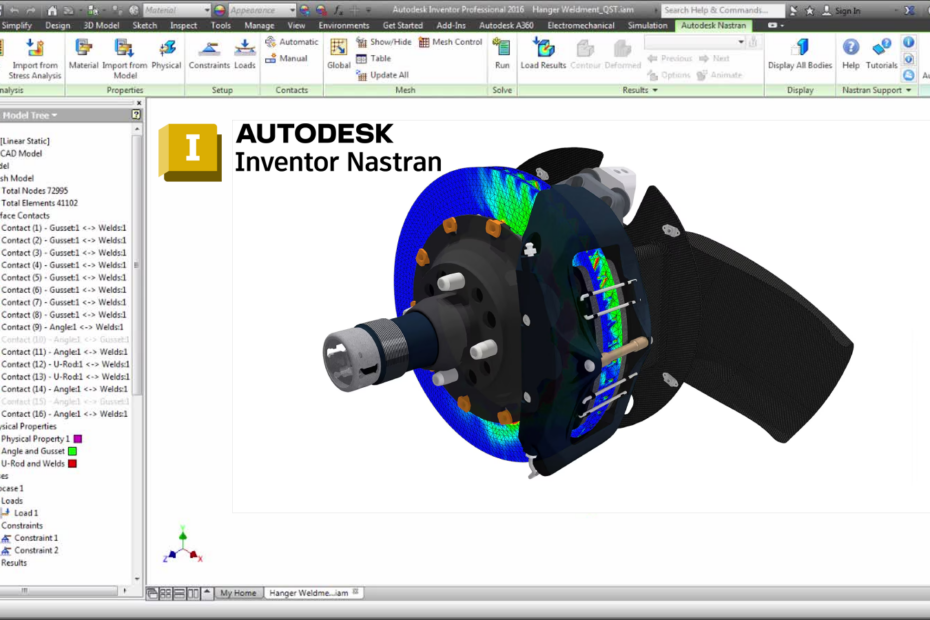This screenshot has width=930, height=620.
Task: Click the Load Results icon
Action: tap(543, 48)
